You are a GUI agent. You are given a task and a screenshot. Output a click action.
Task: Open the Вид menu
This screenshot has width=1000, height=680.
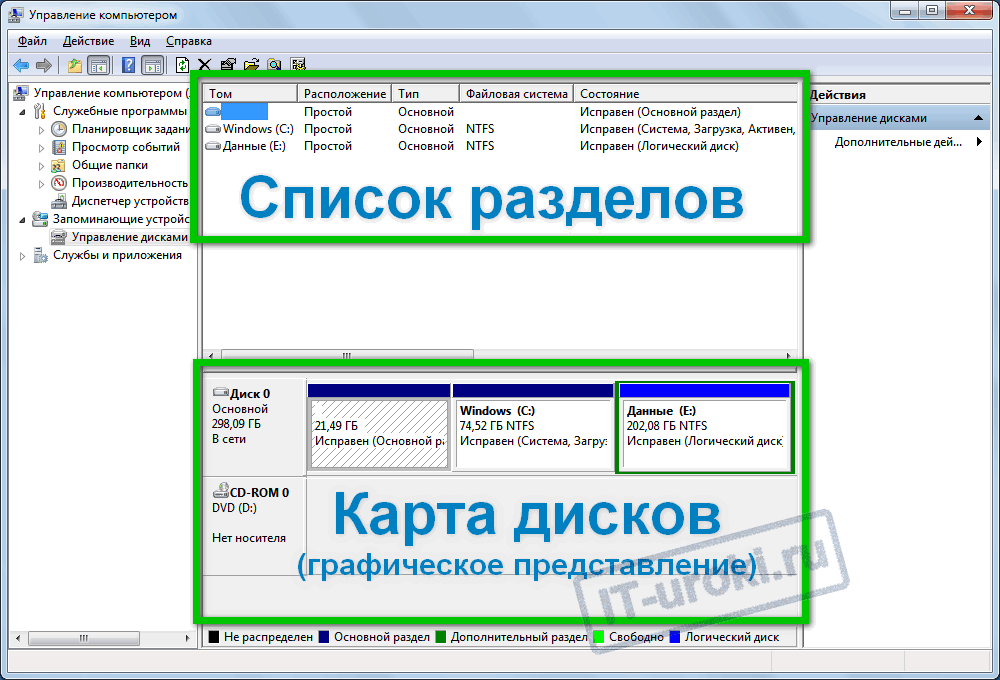pyautogui.click(x=140, y=41)
